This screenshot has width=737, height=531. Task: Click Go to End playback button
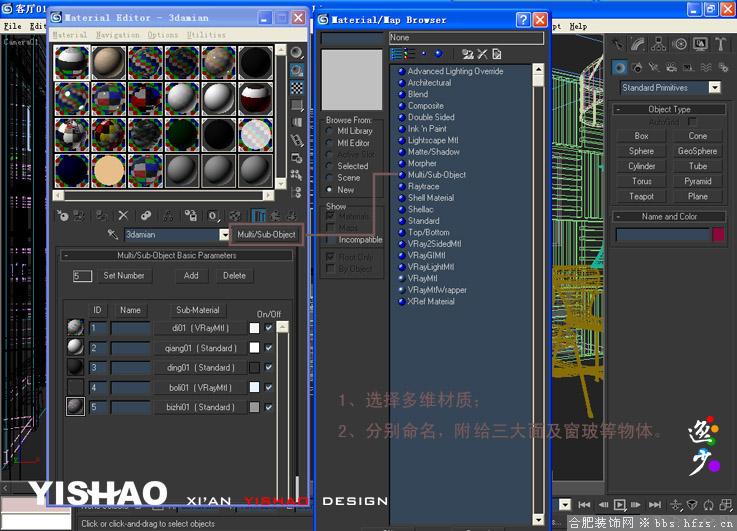655,505
